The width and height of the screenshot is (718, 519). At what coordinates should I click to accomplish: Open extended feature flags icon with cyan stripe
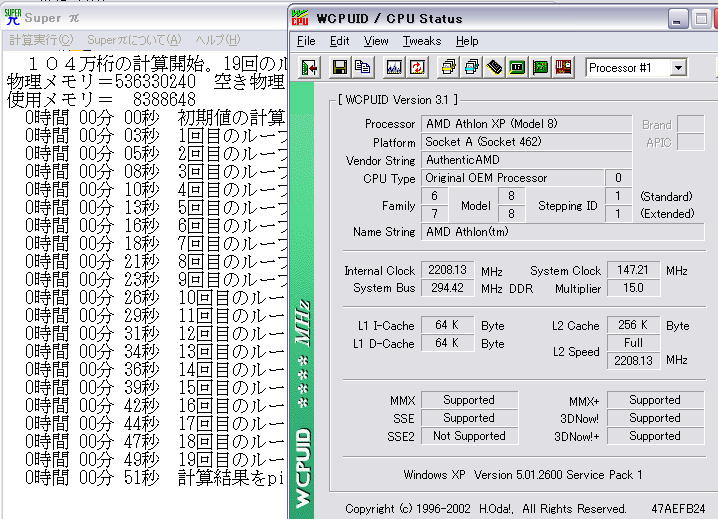pyautogui.click(x=471, y=68)
